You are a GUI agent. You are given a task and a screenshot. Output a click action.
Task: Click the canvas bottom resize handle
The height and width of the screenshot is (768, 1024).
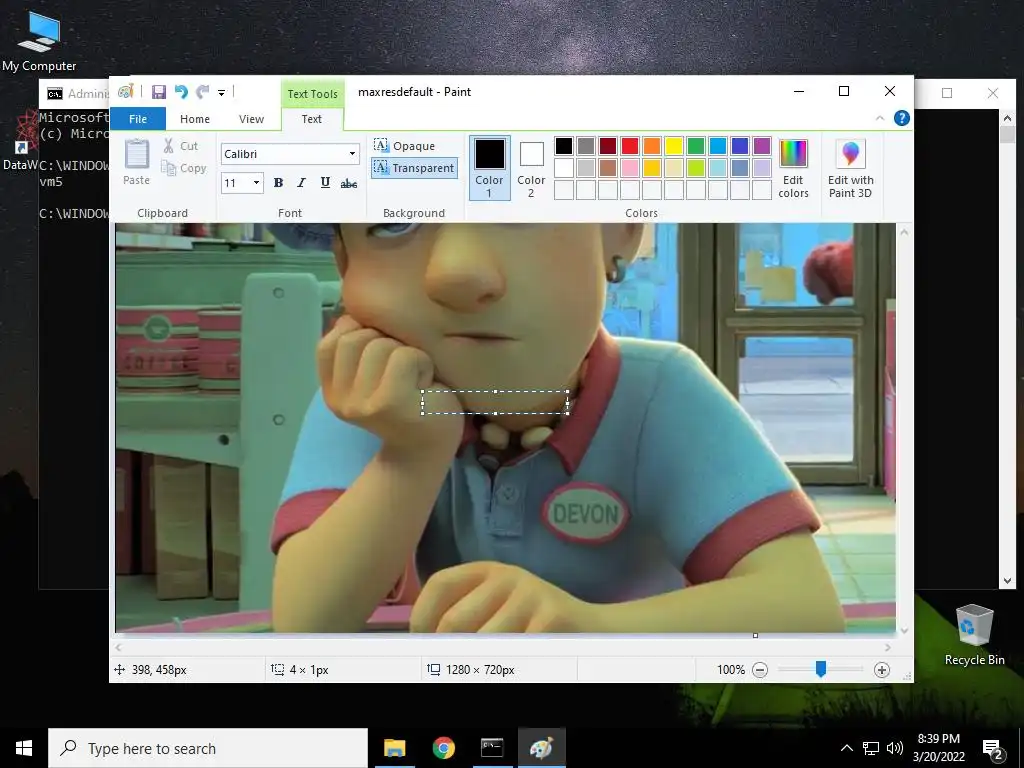756,635
